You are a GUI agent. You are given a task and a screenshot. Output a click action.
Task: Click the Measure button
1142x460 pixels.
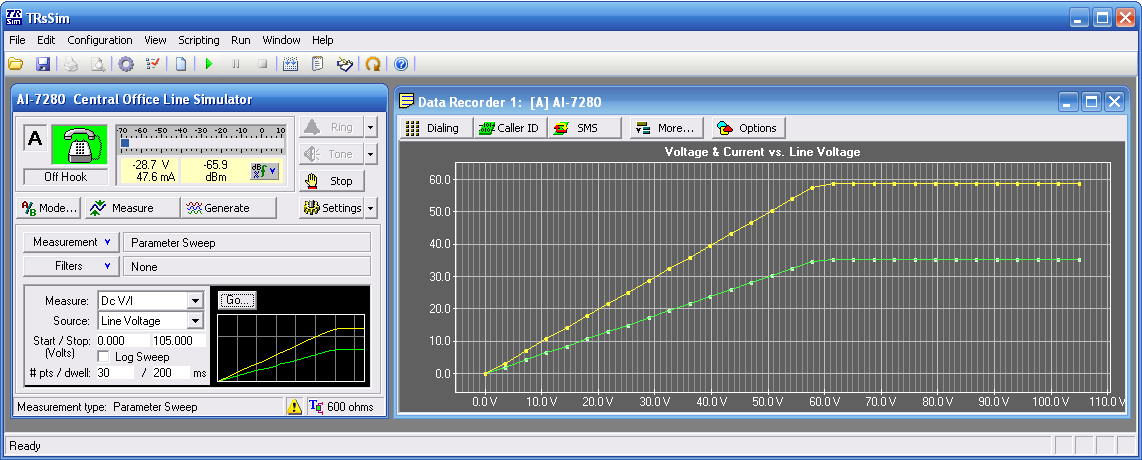point(133,208)
